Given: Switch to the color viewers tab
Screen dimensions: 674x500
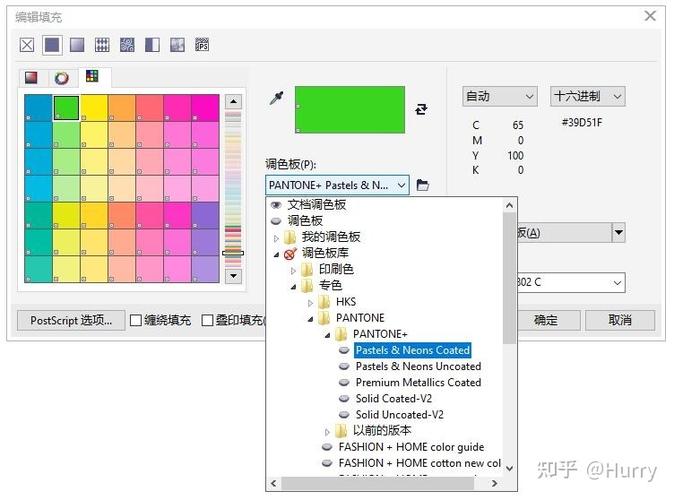Looking at the screenshot, I should [x=31, y=78].
